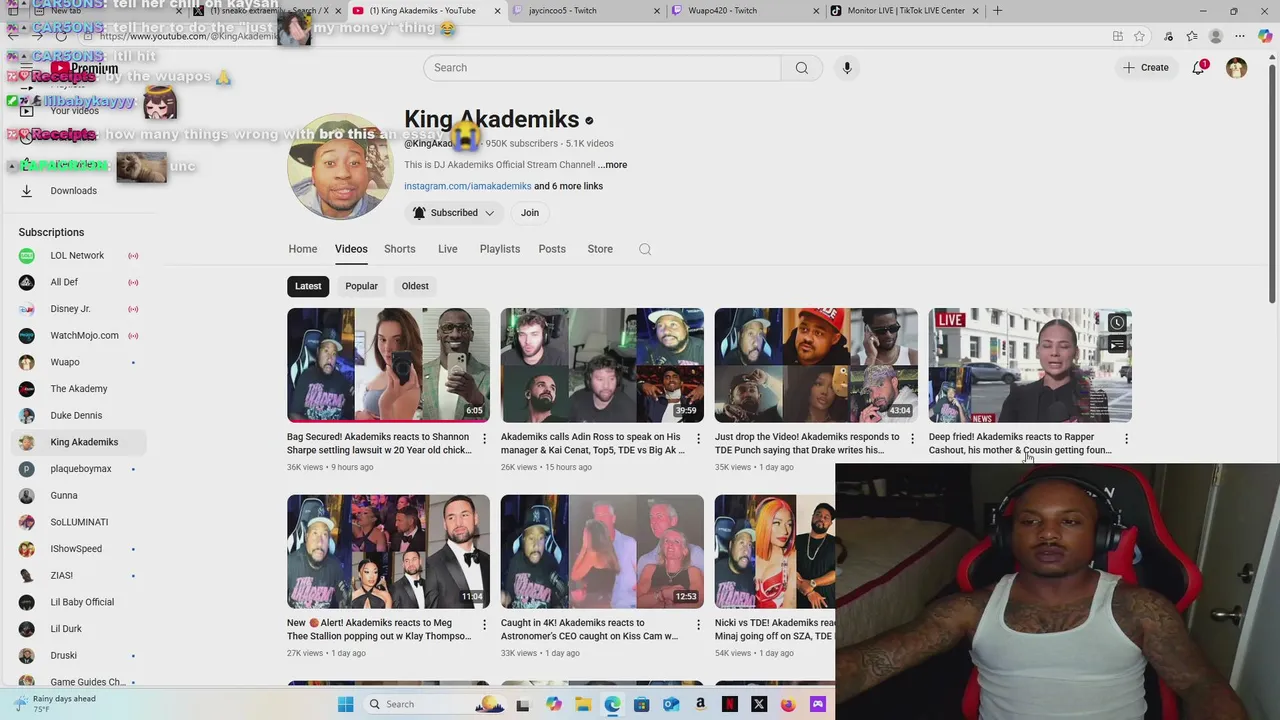
Task: Select the Oldest filter chip
Action: (x=415, y=286)
